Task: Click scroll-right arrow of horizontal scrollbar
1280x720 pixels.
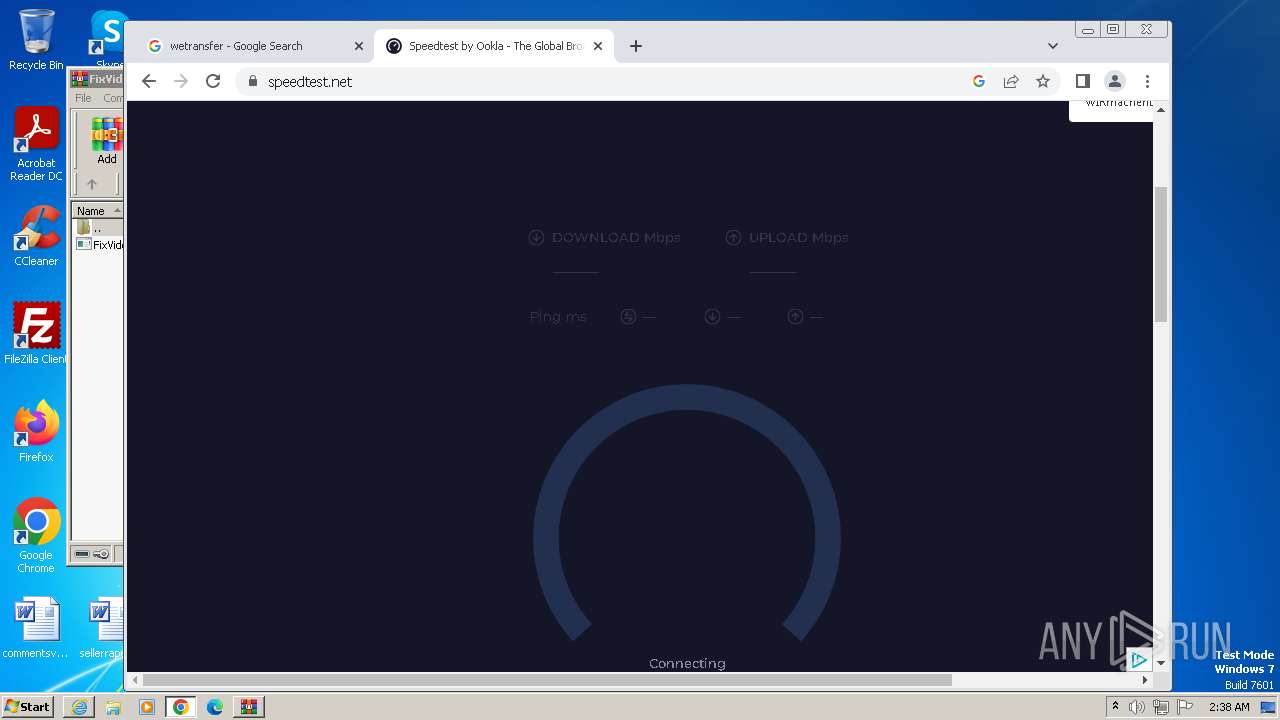Action: (1145, 680)
